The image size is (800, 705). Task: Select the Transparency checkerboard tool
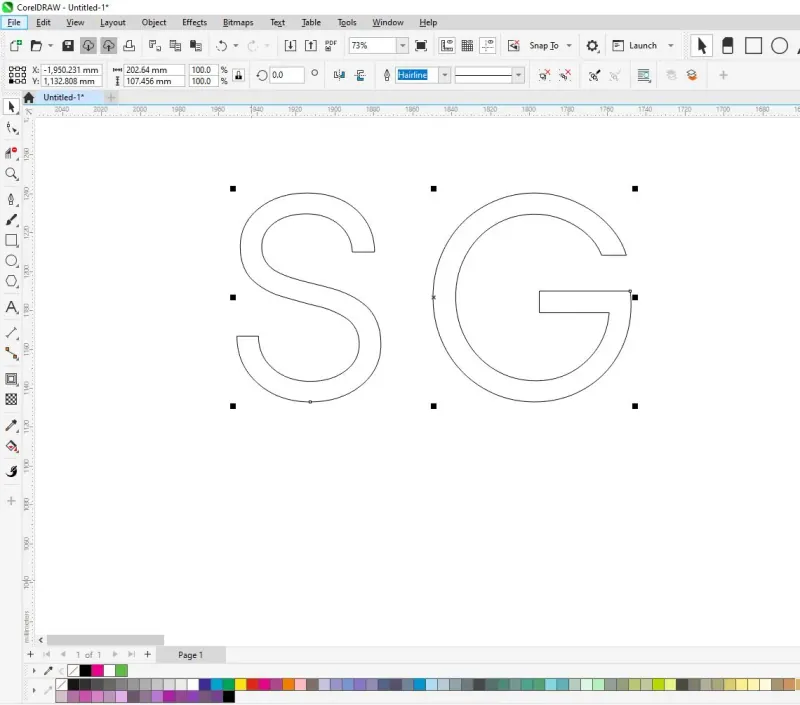point(11,399)
